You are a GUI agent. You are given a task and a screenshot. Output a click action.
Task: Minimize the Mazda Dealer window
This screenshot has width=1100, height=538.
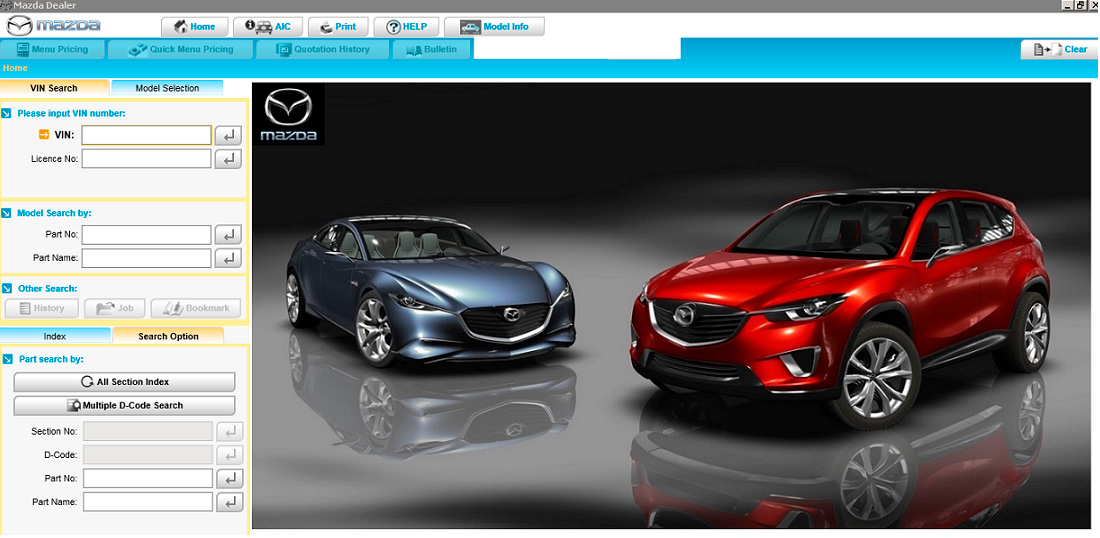click(1067, 5)
